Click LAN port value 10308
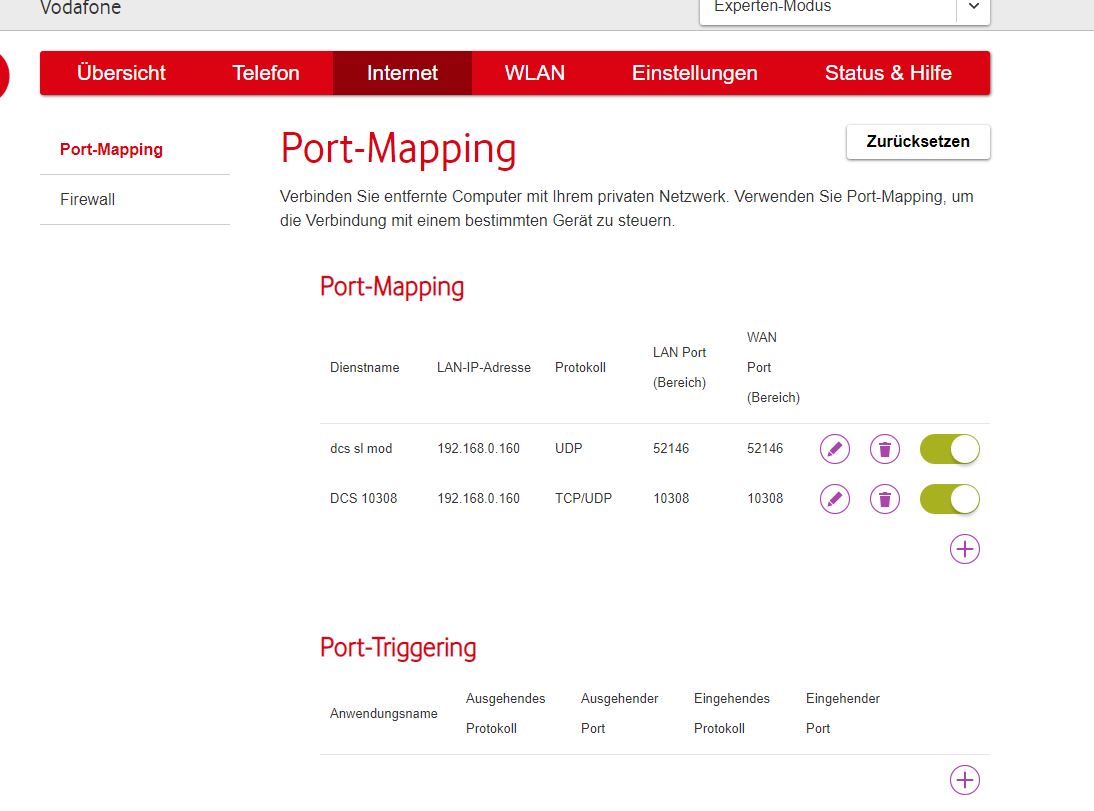This screenshot has height=811, width=1094. click(671, 498)
